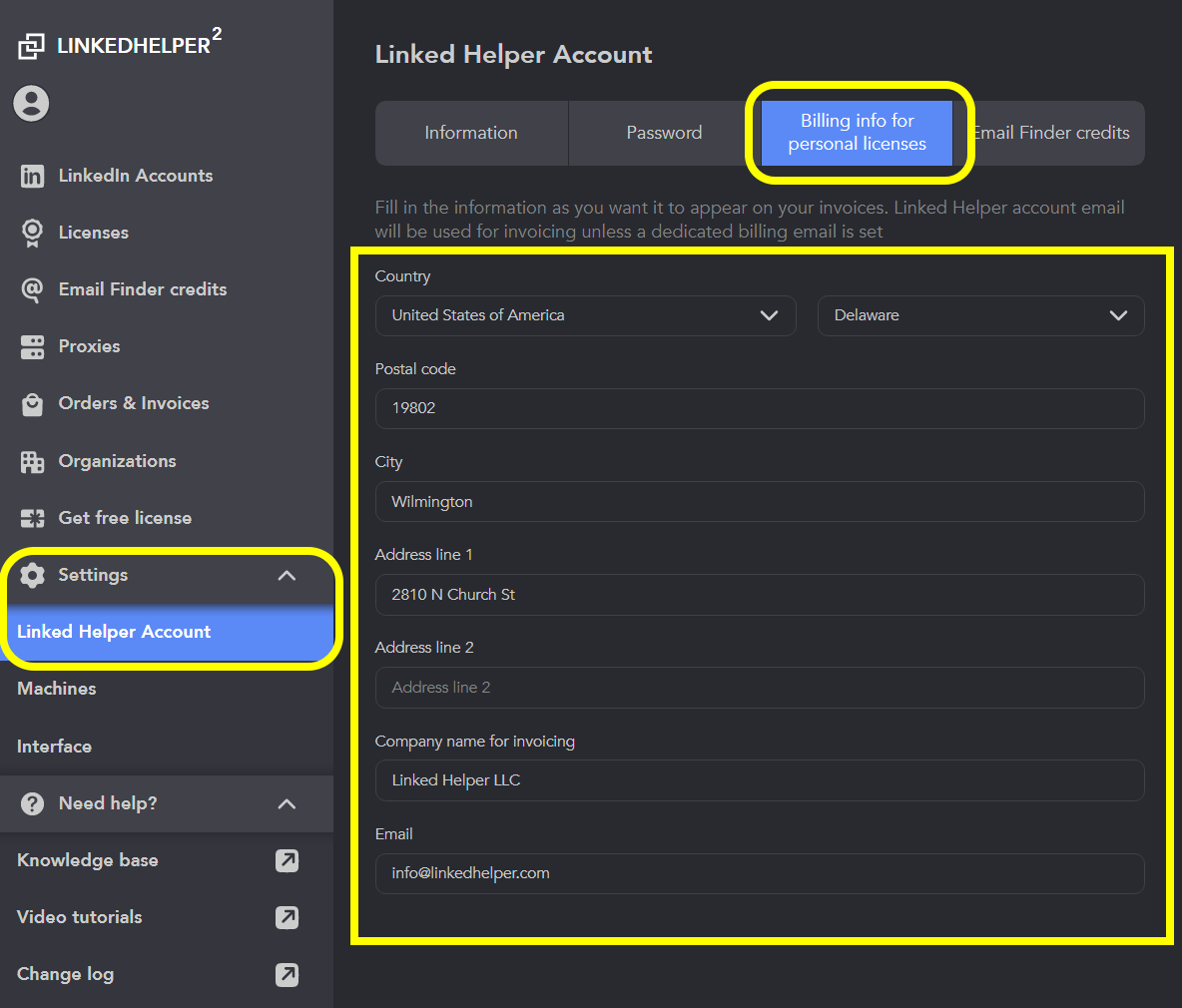The image size is (1182, 1008).
Task: Open the user profile avatar
Action: tap(31, 103)
